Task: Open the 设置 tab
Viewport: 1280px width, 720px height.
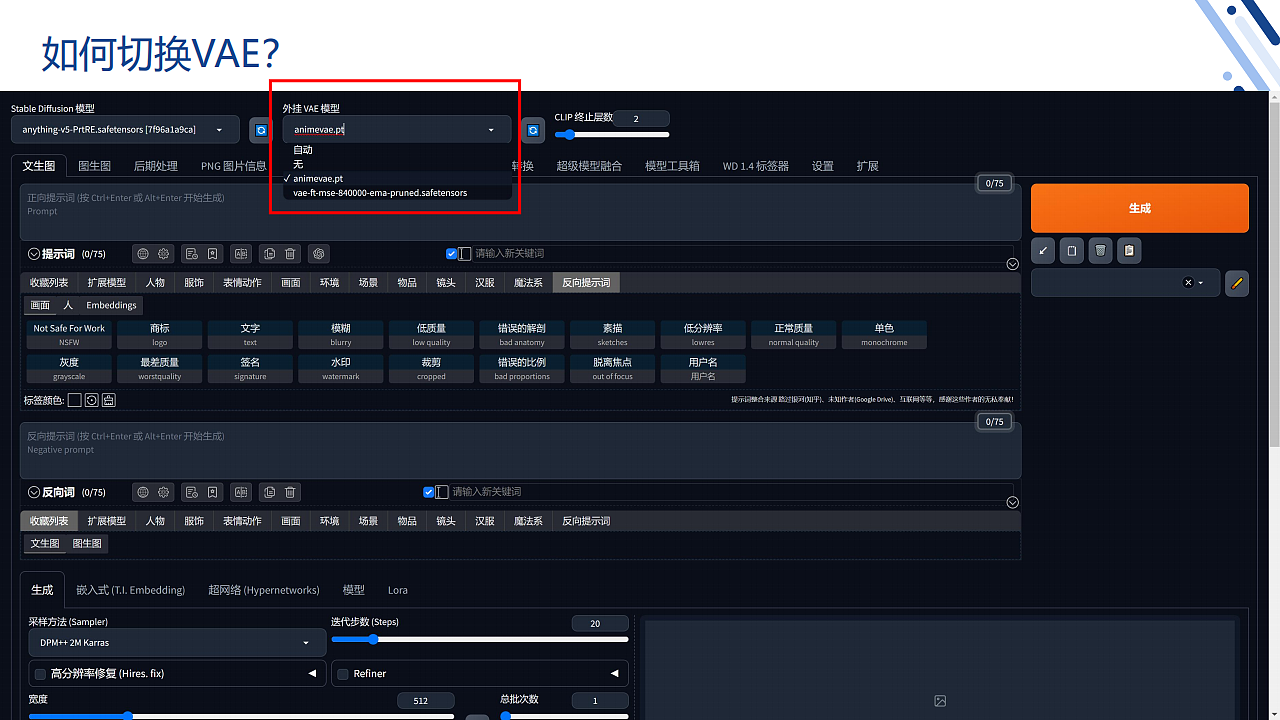Action: [x=823, y=166]
